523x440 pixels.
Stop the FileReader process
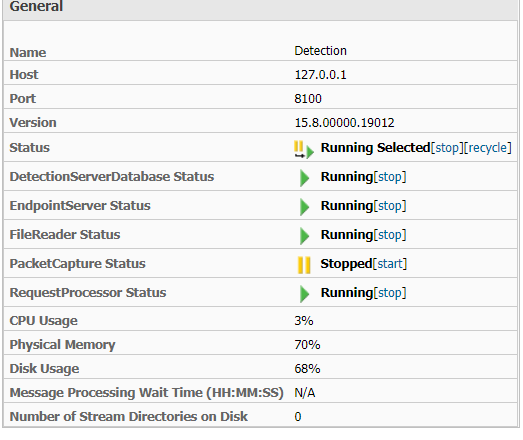[390, 235]
